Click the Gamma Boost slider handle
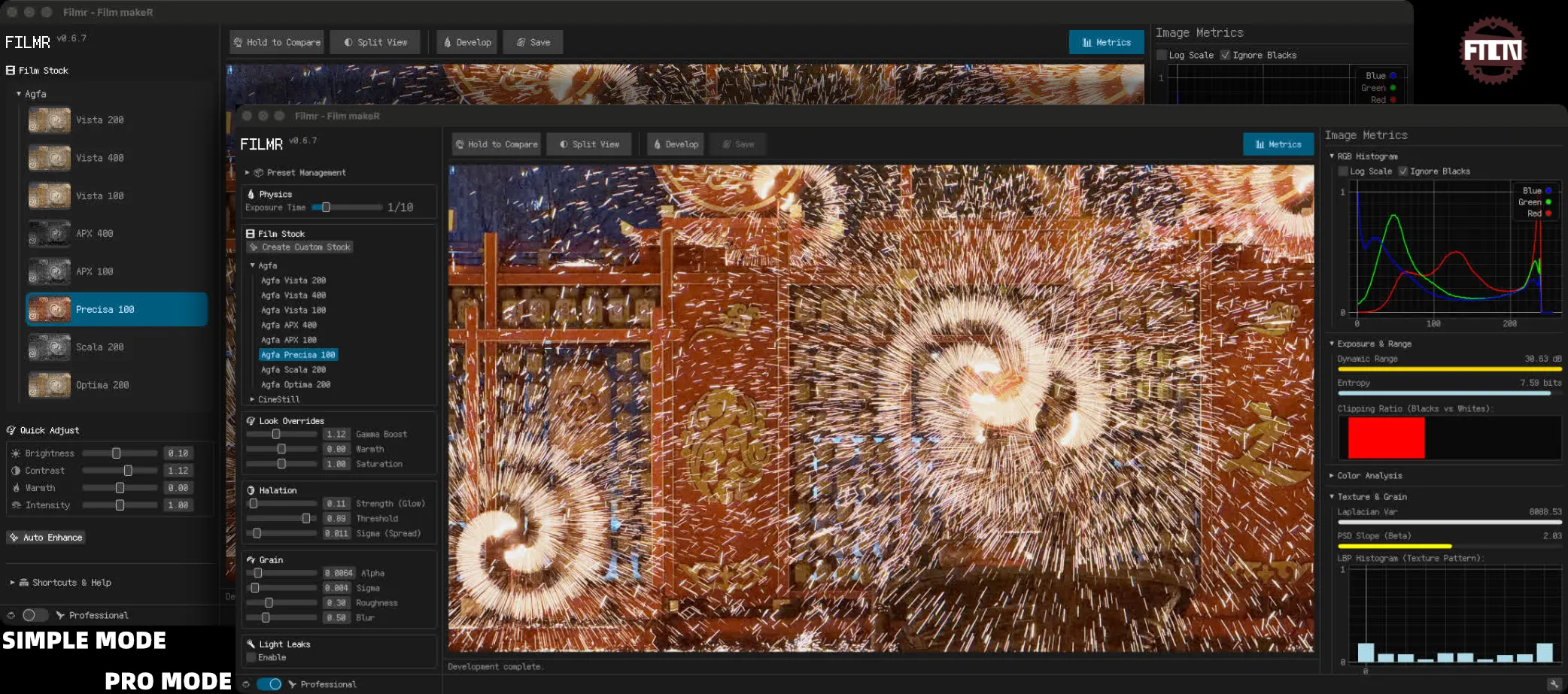This screenshot has height=694, width=1568. coord(276,435)
